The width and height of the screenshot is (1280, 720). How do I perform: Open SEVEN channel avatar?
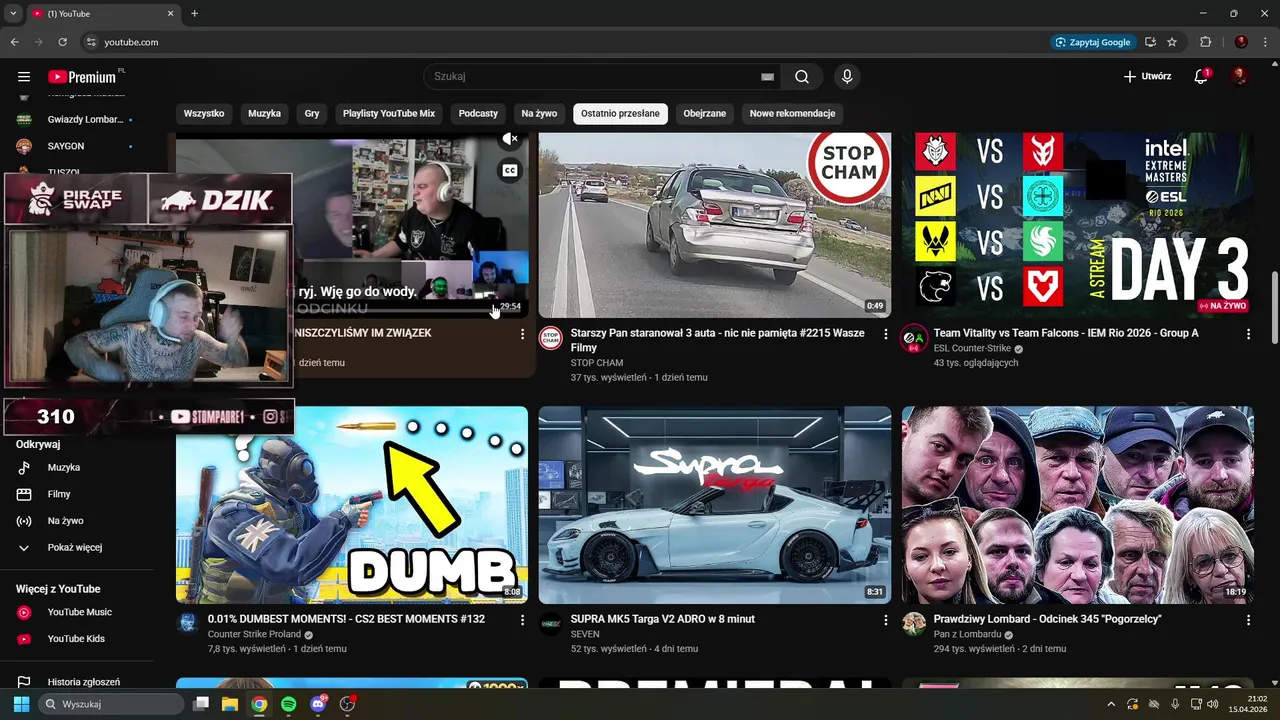[551, 624]
